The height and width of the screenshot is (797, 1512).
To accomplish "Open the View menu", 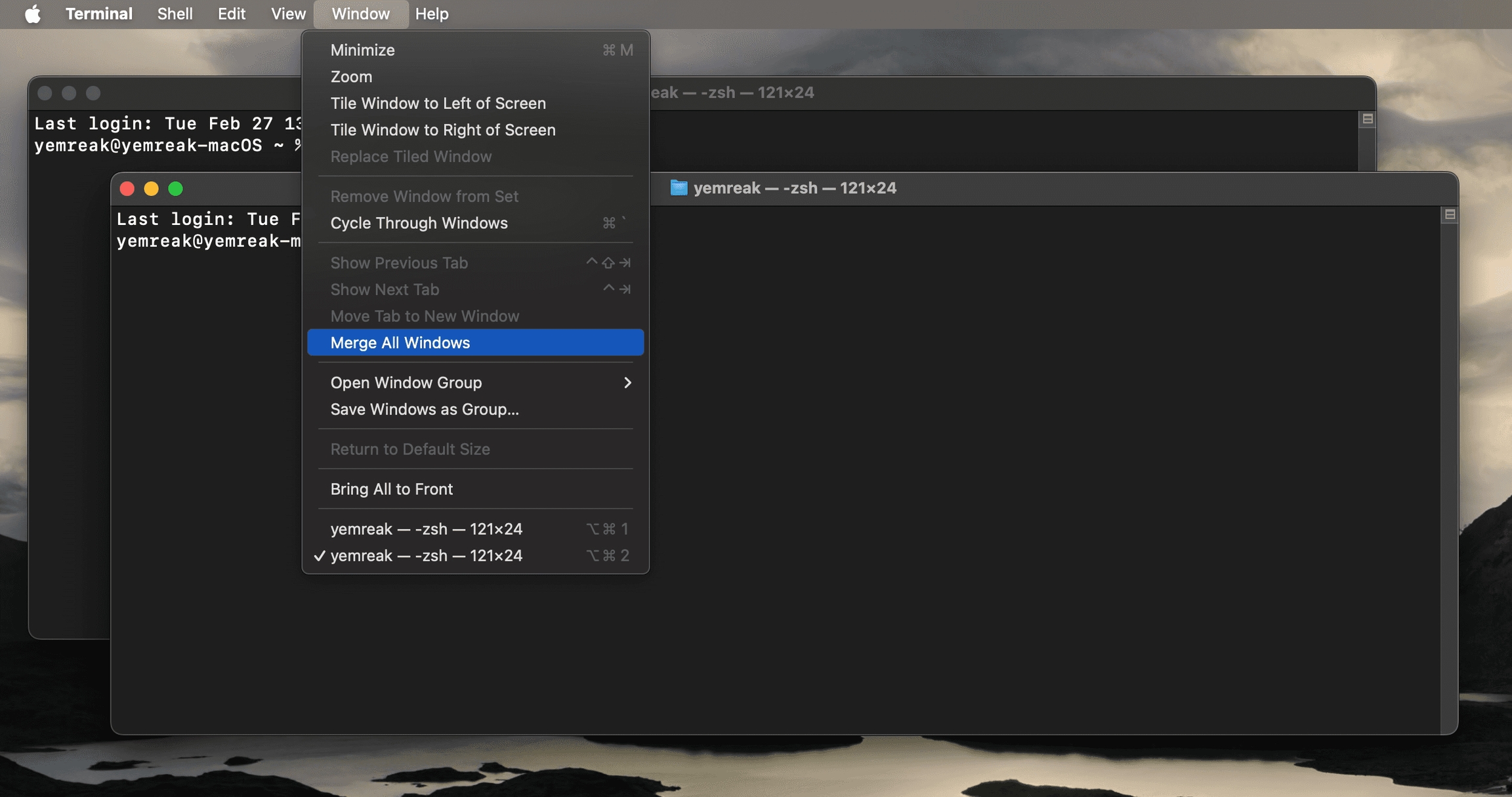I will pos(288,14).
